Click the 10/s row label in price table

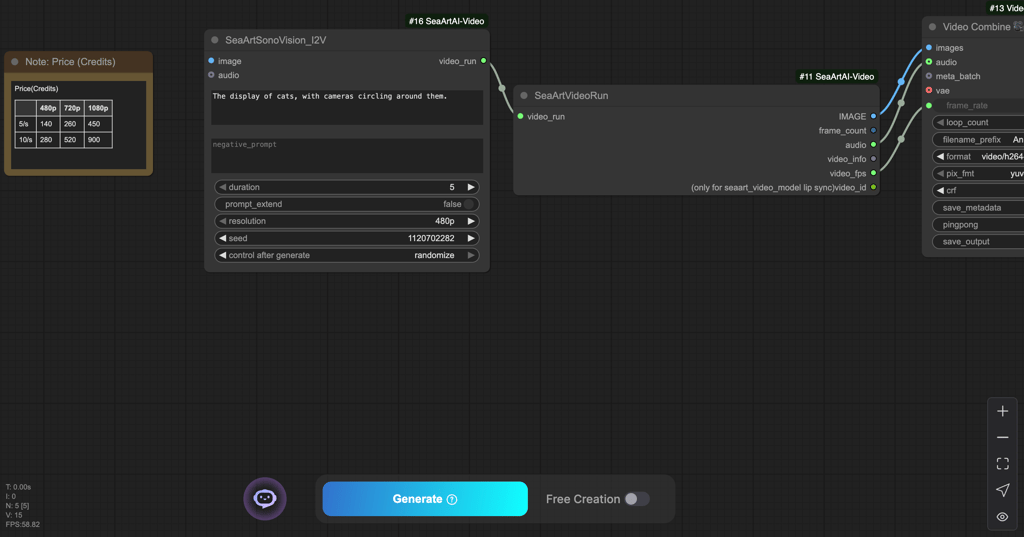(25, 140)
